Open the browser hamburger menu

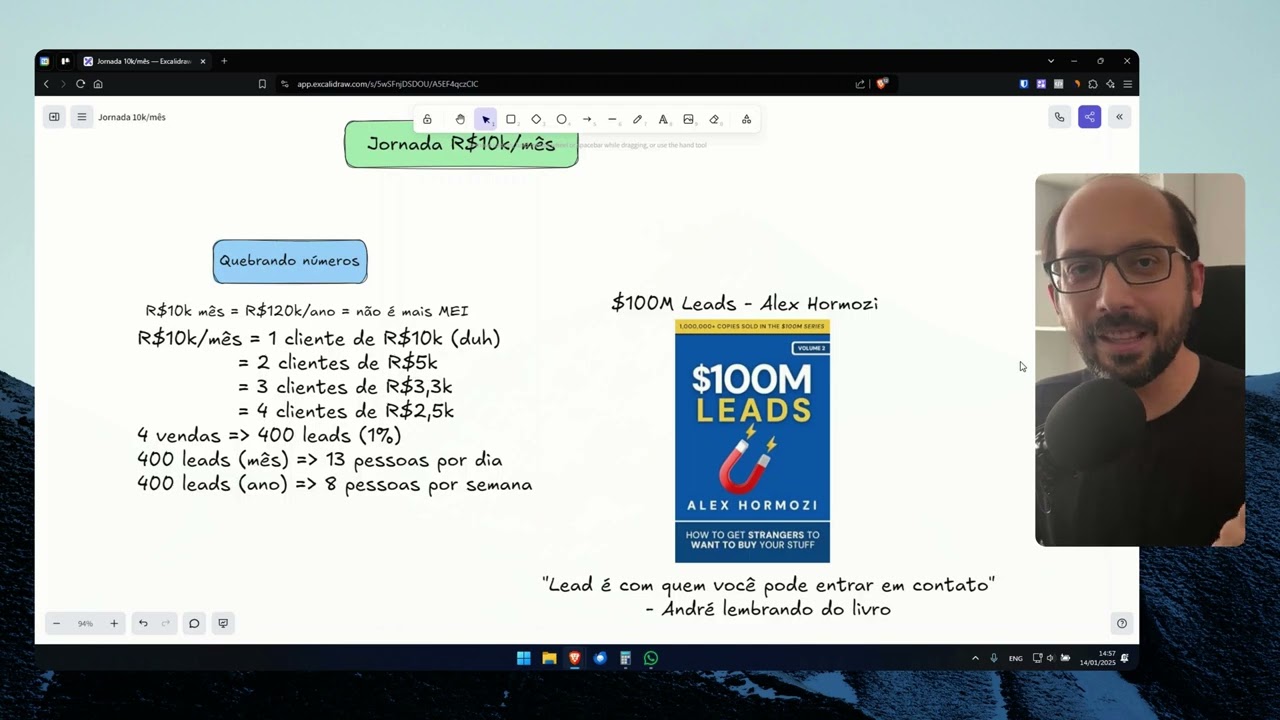click(1127, 84)
